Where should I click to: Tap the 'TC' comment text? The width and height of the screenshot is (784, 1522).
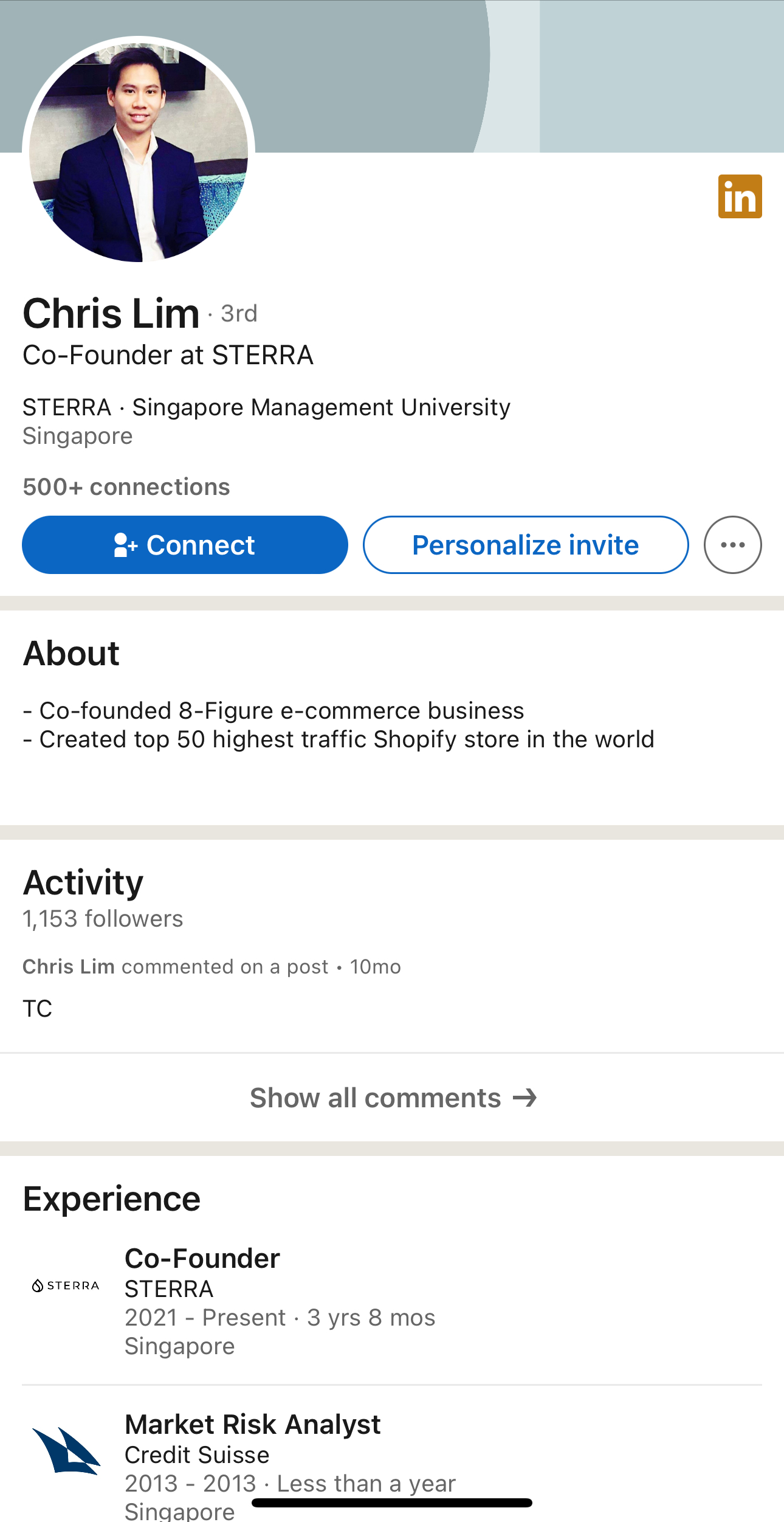pos(38,1009)
